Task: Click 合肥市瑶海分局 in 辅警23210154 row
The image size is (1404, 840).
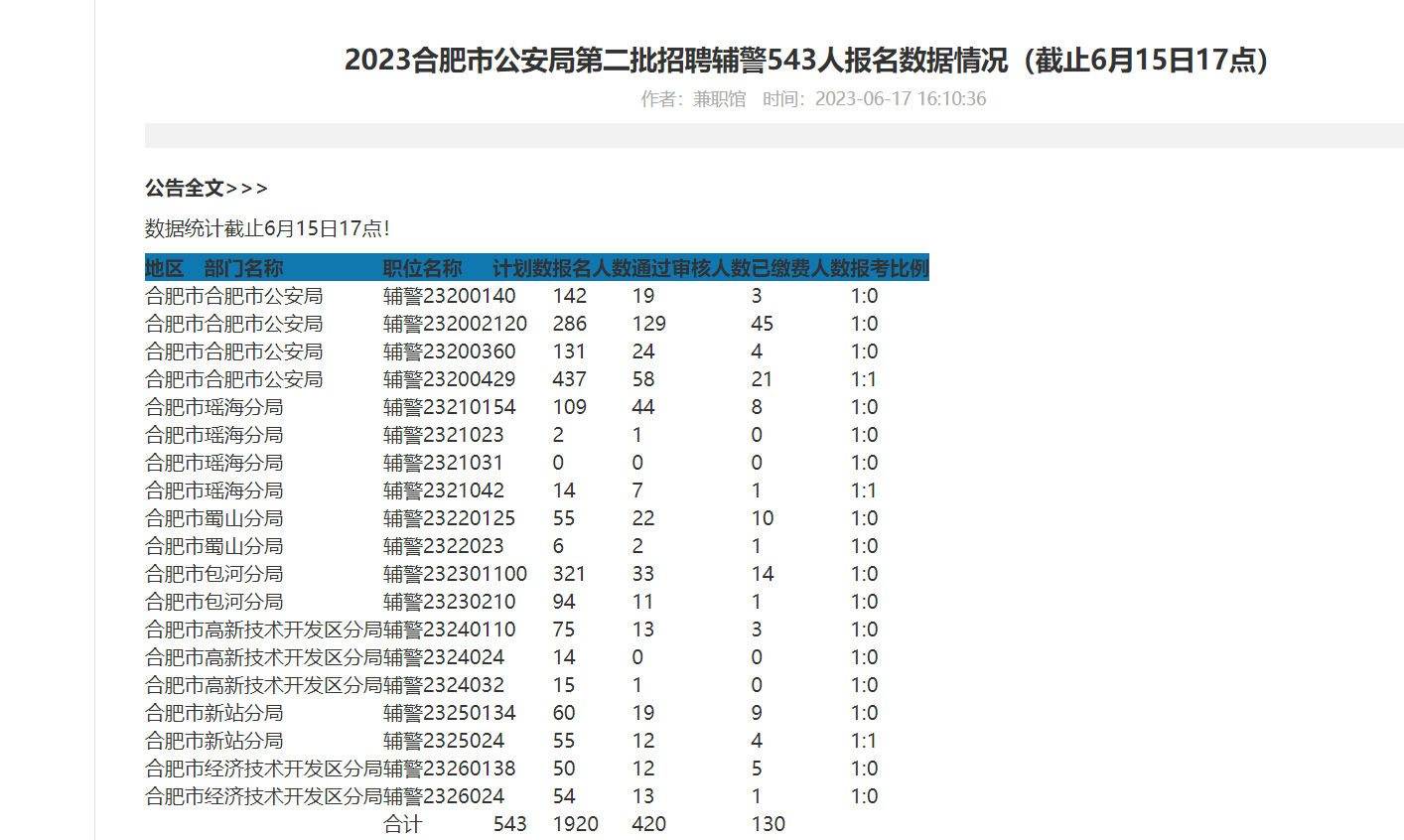Action: point(214,407)
